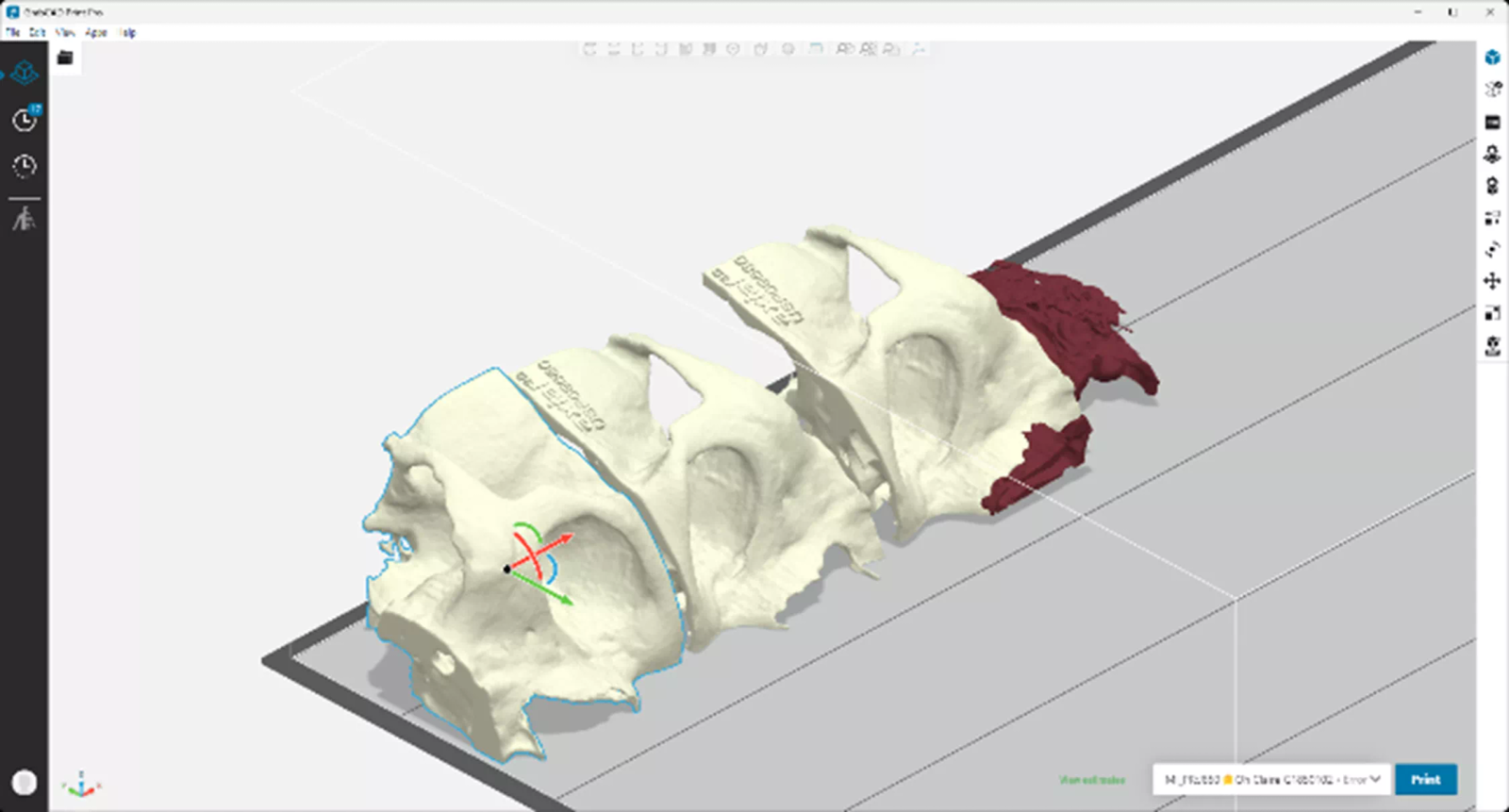The image size is (1509, 812).
Task: Open the View estimates link
Action: coord(1092,780)
